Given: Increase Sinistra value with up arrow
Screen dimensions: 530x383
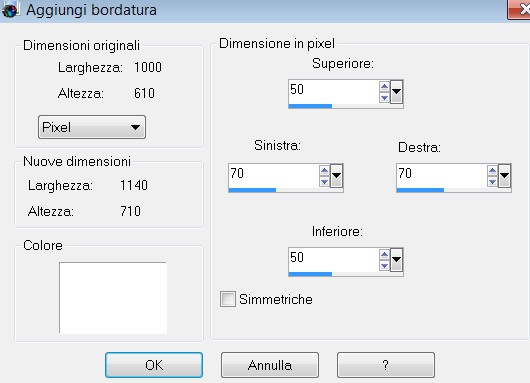Looking at the screenshot, I should [324, 171].
